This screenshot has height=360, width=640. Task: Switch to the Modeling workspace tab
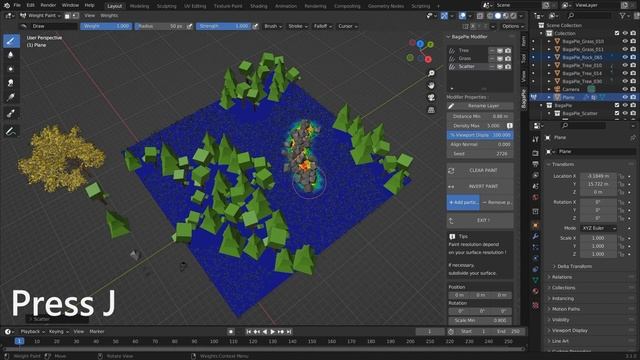pos(139,6)
